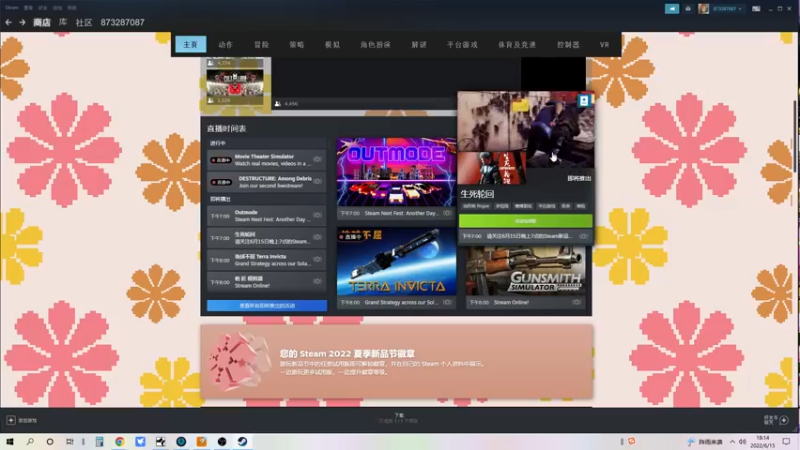Image resolution: width=800 pixels, height=450 pixels.
Task: Toggle reminder bell in 生死轮回 popup footer
Action: click(583, 236)
